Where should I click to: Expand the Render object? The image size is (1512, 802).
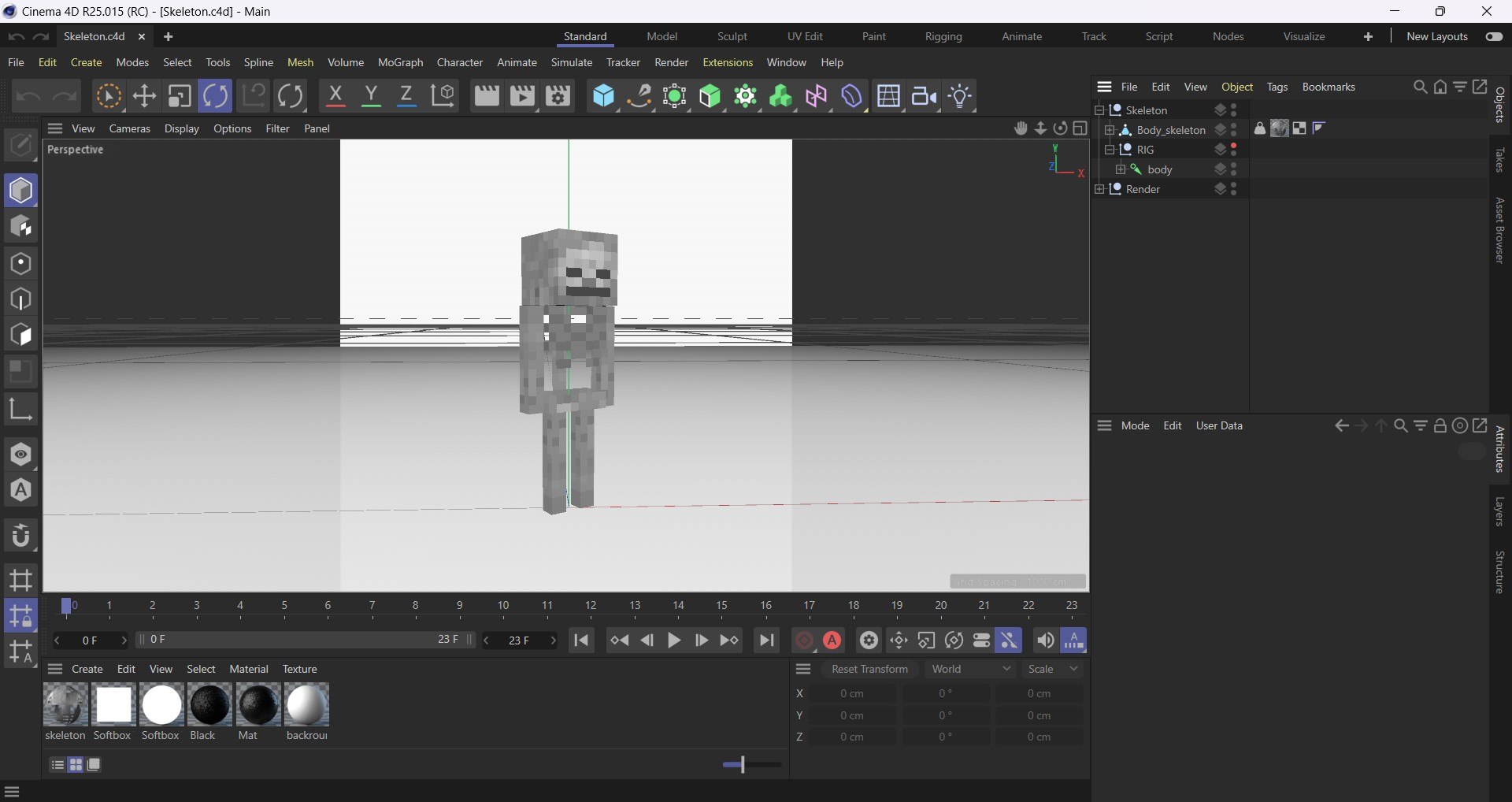[1099, 189]
